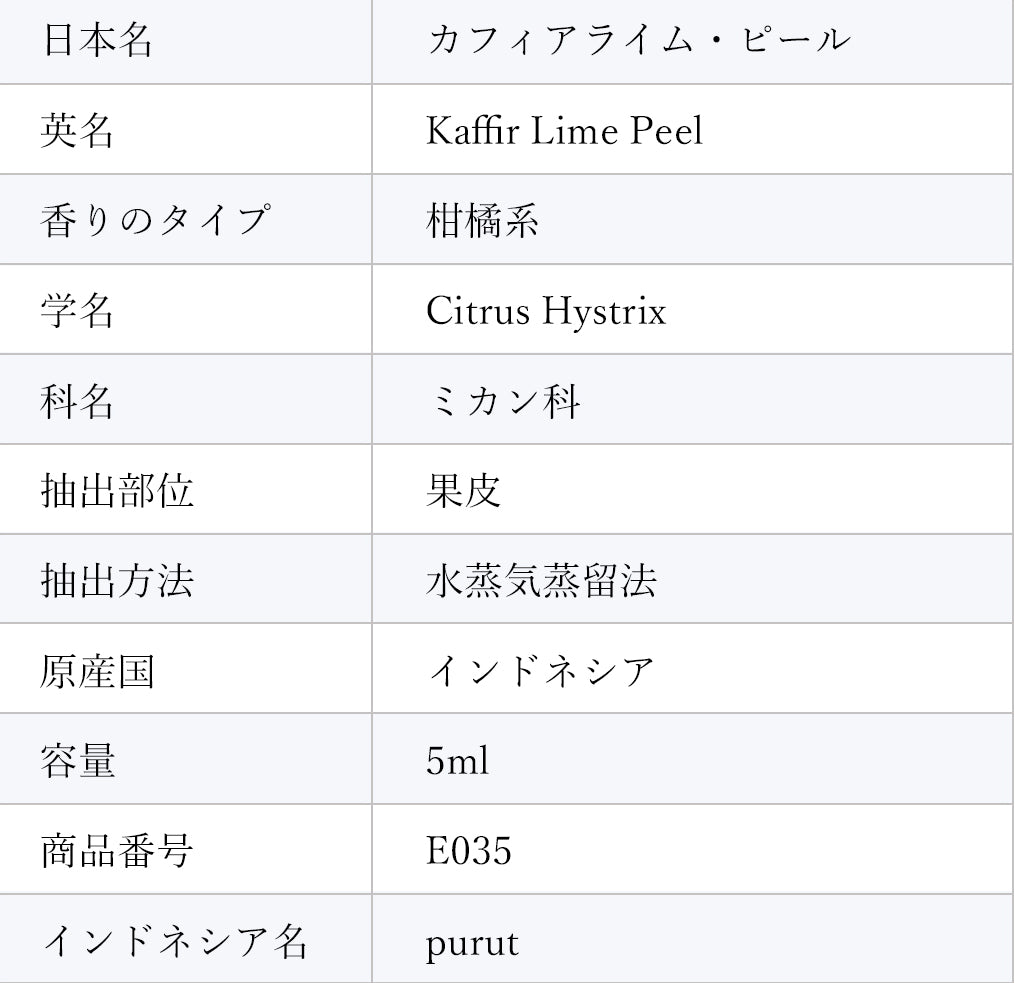Image resolution: width=1015 pixels, height=983 pixels.
Task: Click the 容量 row label
Action: (77, 760)
